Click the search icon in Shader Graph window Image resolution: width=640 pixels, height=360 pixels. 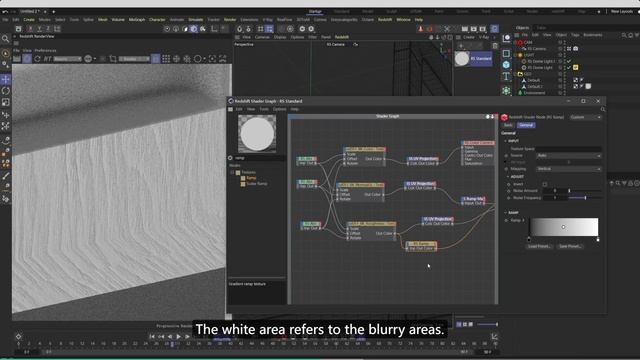point(603,109)
